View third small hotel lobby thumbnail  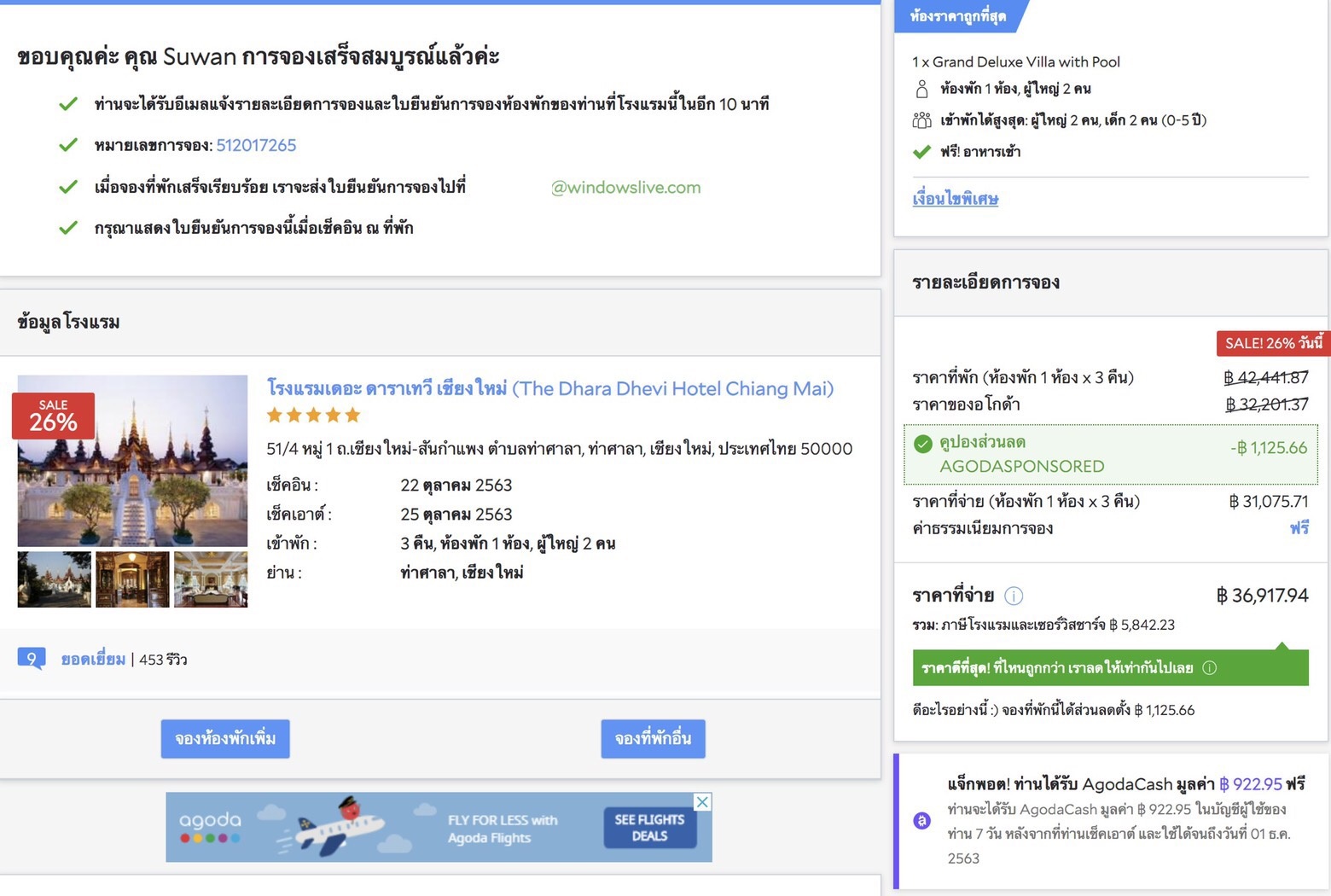(211, 579)
